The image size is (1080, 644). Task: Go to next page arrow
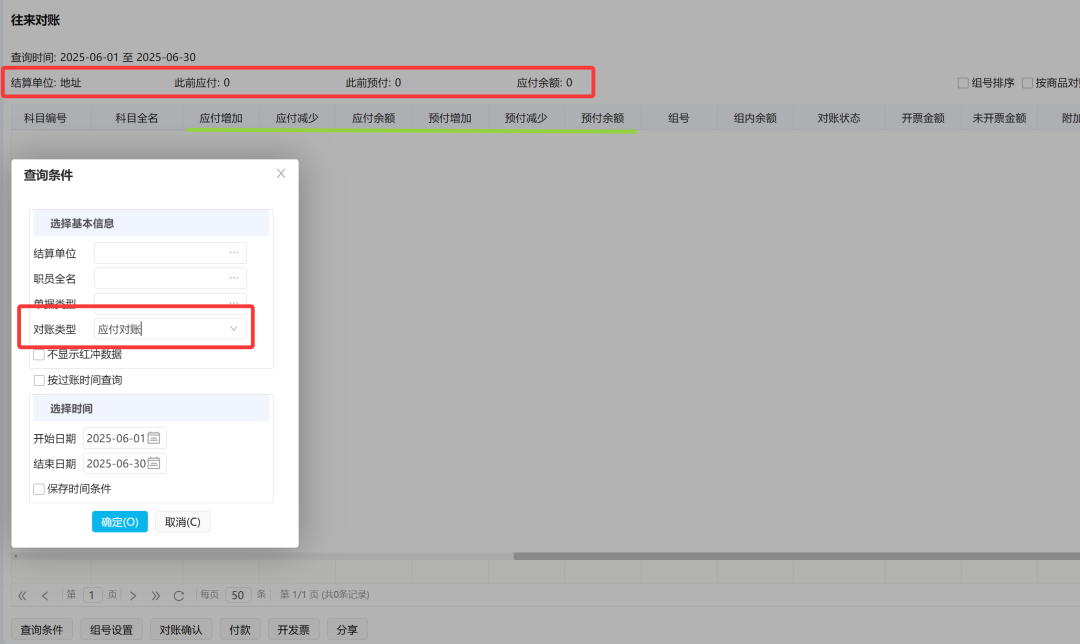pos(133,595)
